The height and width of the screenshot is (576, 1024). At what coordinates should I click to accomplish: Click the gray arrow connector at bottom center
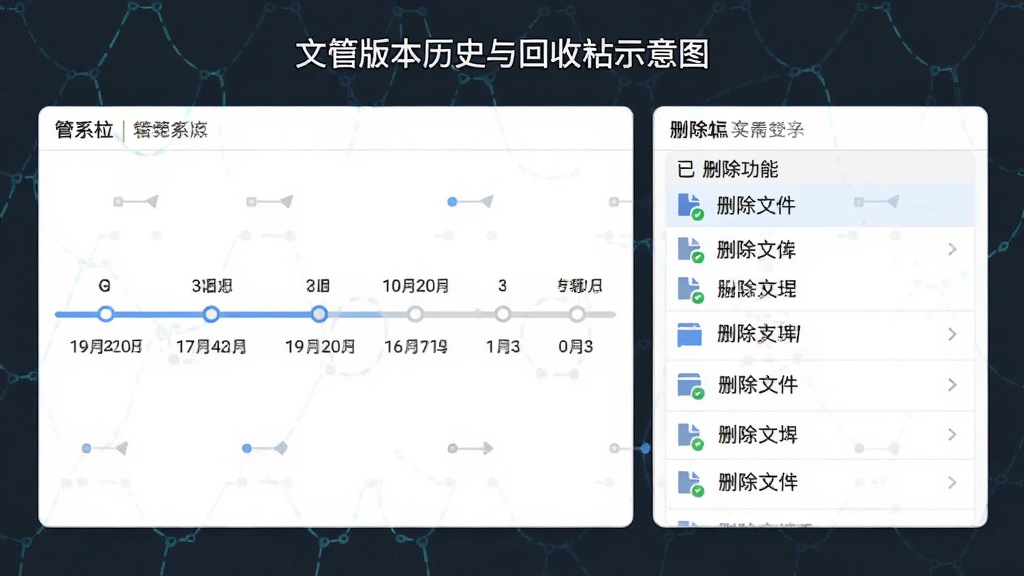pyautogui.click(x=470, y=448)
